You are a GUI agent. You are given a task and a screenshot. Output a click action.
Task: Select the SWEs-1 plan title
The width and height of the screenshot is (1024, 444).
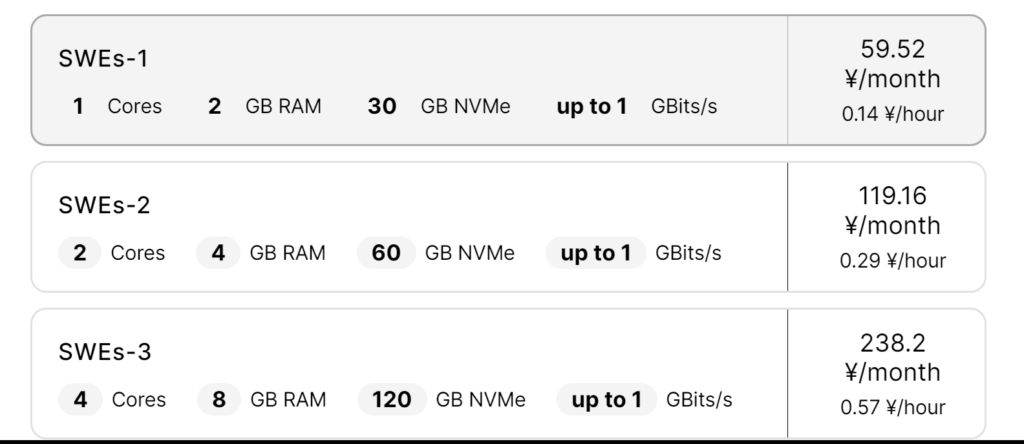click(x=103, y=59)
